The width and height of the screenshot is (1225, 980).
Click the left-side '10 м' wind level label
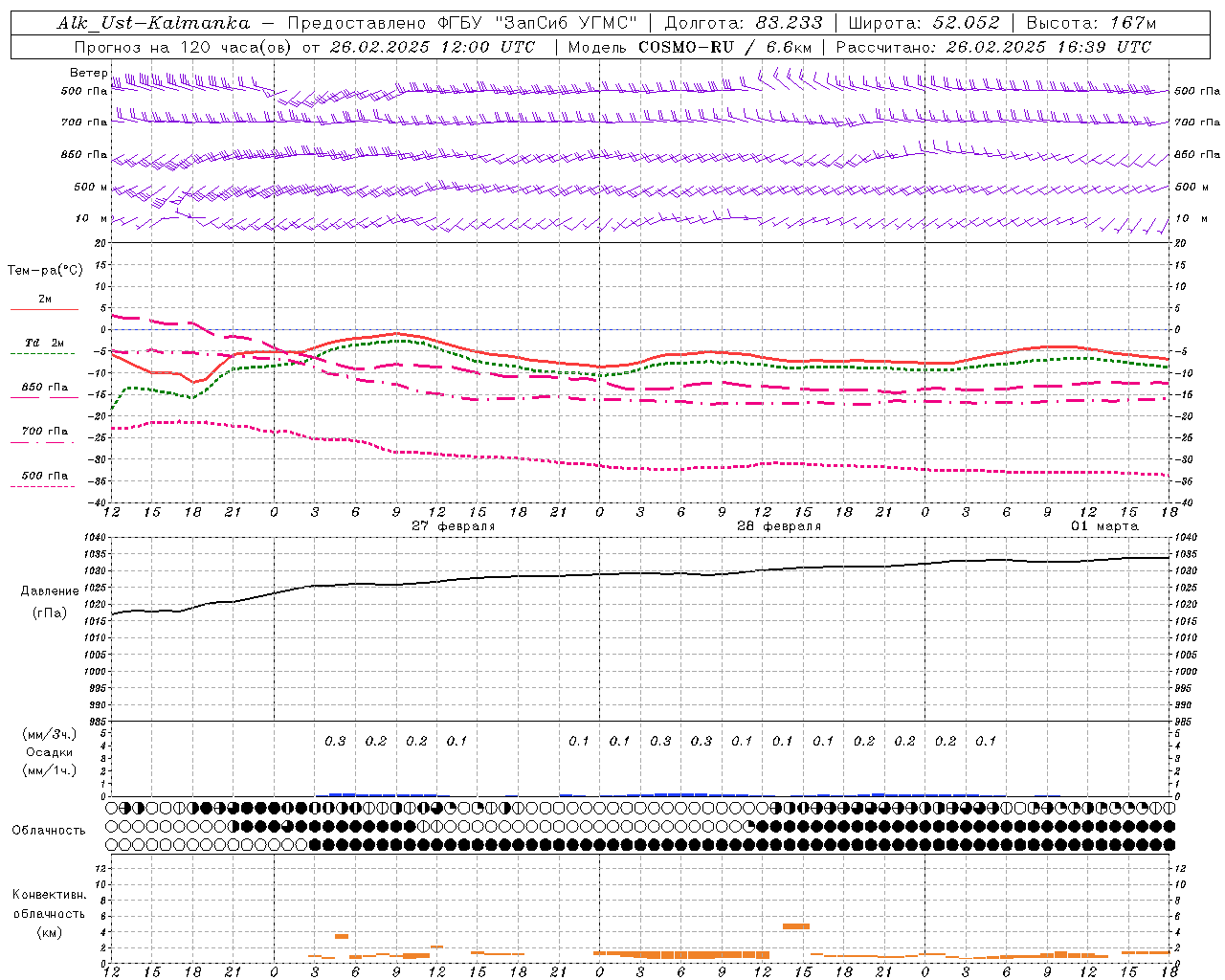click(x=92, y=218)
